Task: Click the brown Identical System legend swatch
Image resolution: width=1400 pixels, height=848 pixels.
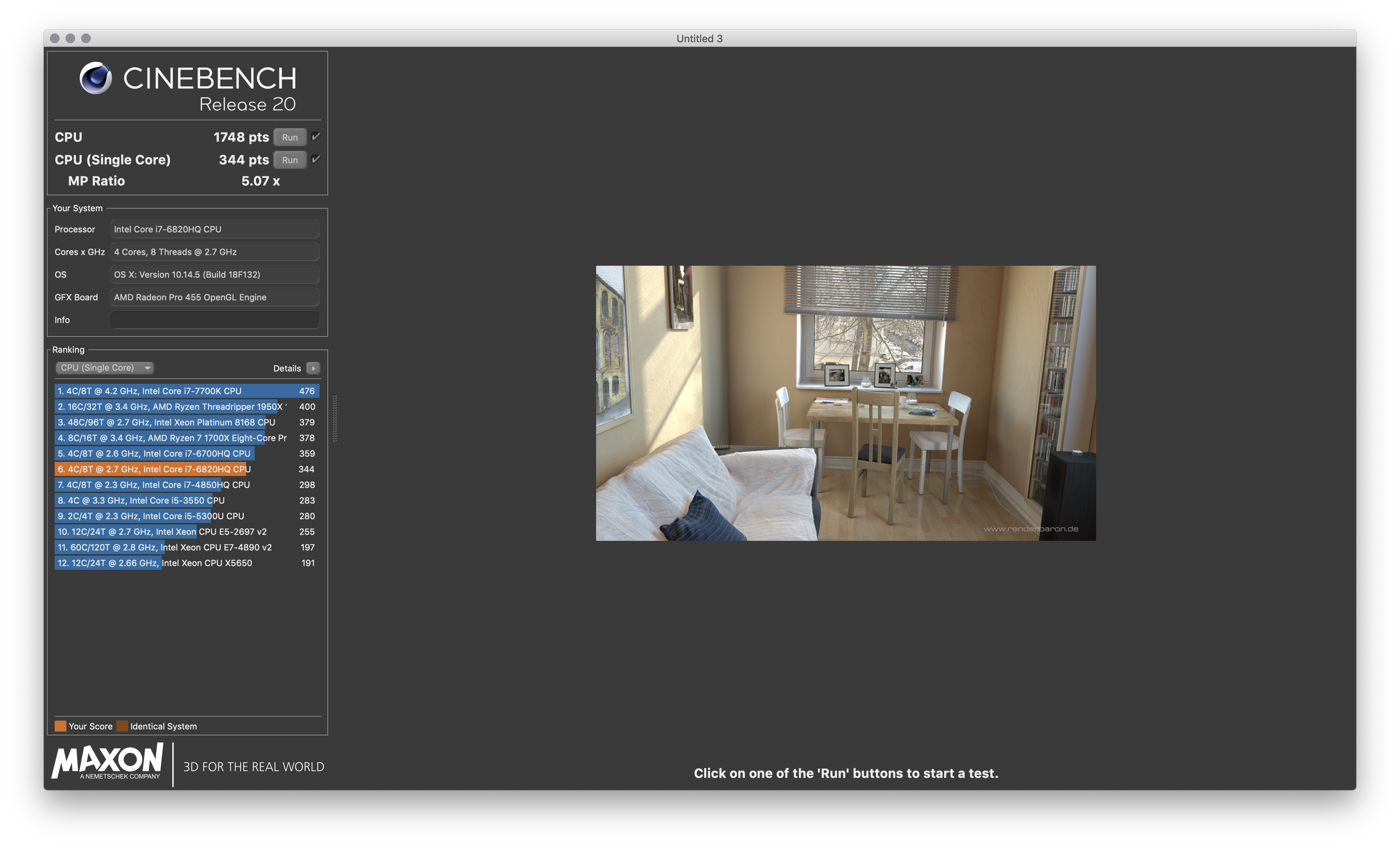Action: pos(122,726)
